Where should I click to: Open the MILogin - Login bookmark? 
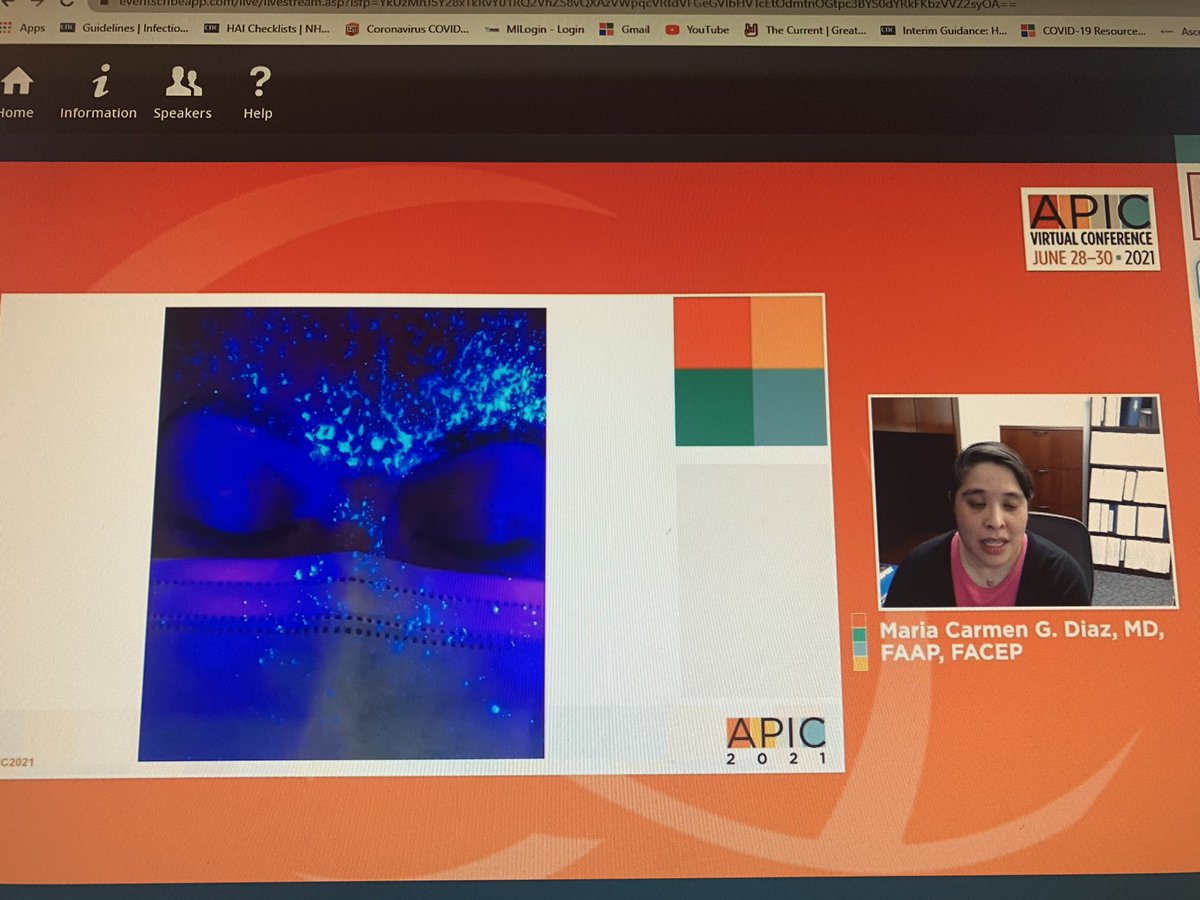click(535, 30)
